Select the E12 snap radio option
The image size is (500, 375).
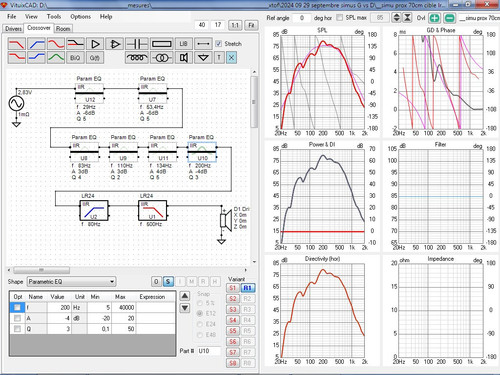(x=200, y=313)
